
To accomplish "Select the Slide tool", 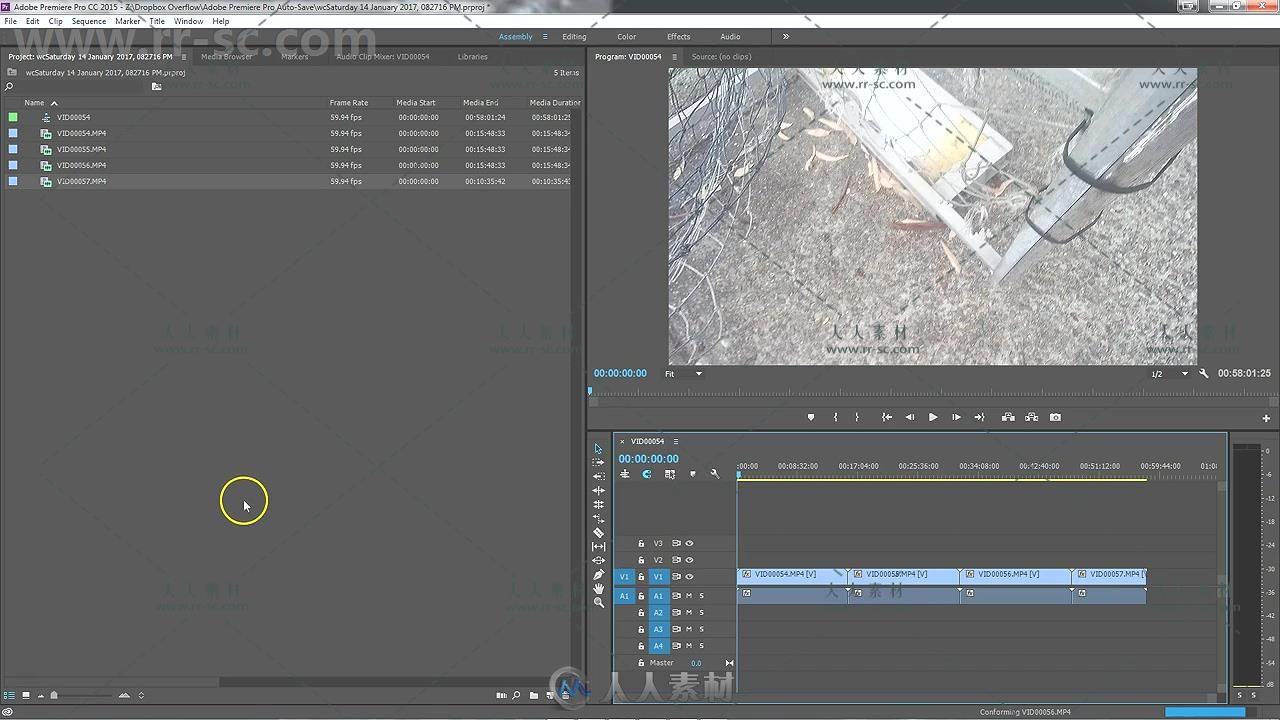I will click(599, 560).
